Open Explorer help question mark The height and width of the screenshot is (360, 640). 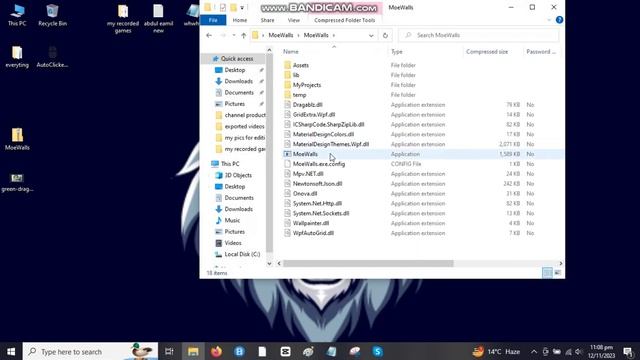(559, 20)
